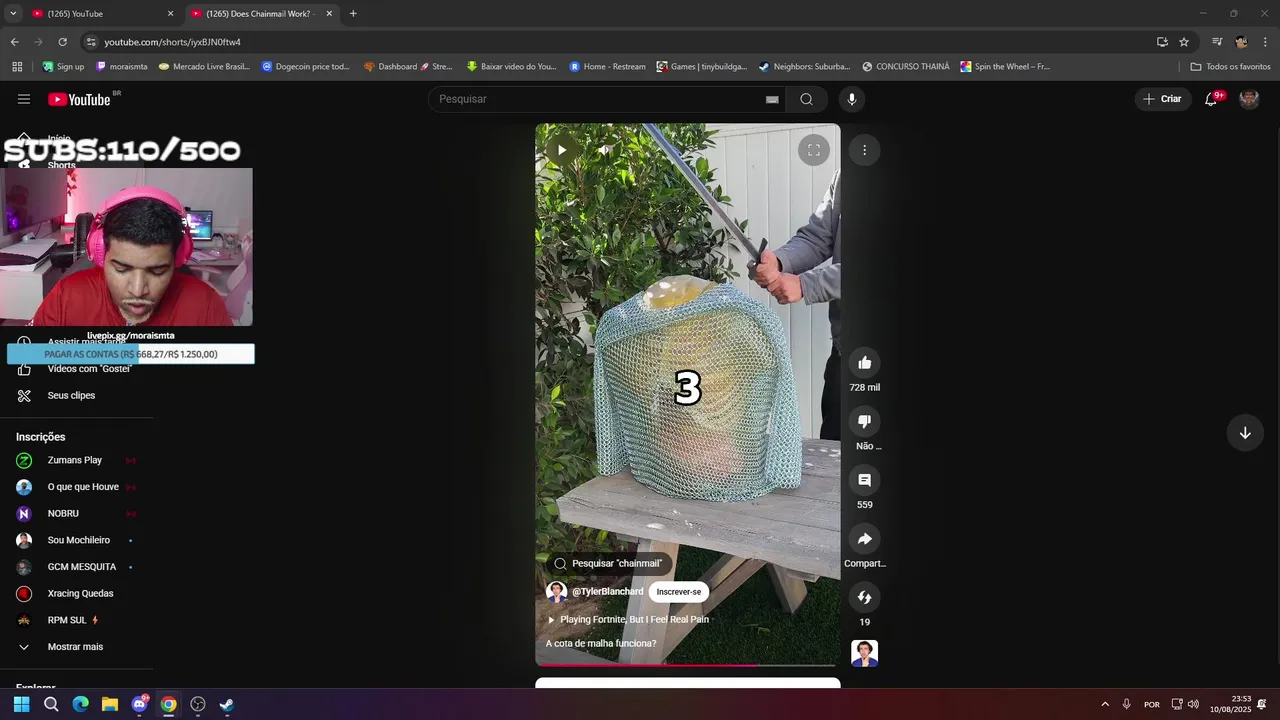Open the Mercado Livre Brasil bookmark
Viewport: 1280px width, 720px height.
pyautogui.click(x=203, y=67)
